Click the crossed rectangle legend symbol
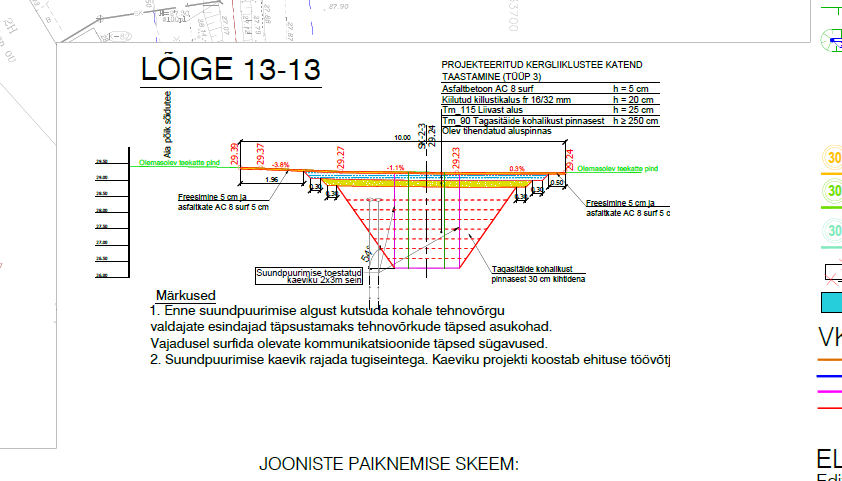 click(831, 271)
